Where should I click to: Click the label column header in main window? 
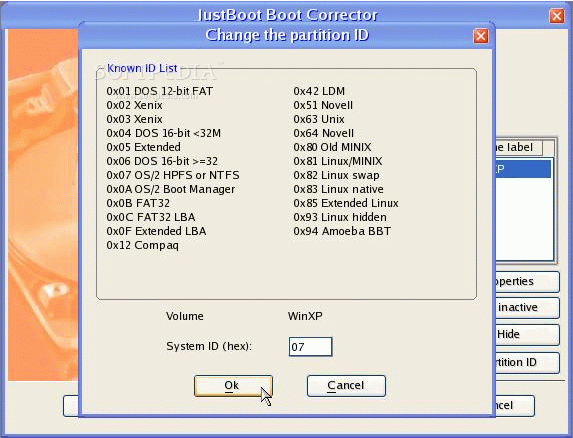[519, 148]
